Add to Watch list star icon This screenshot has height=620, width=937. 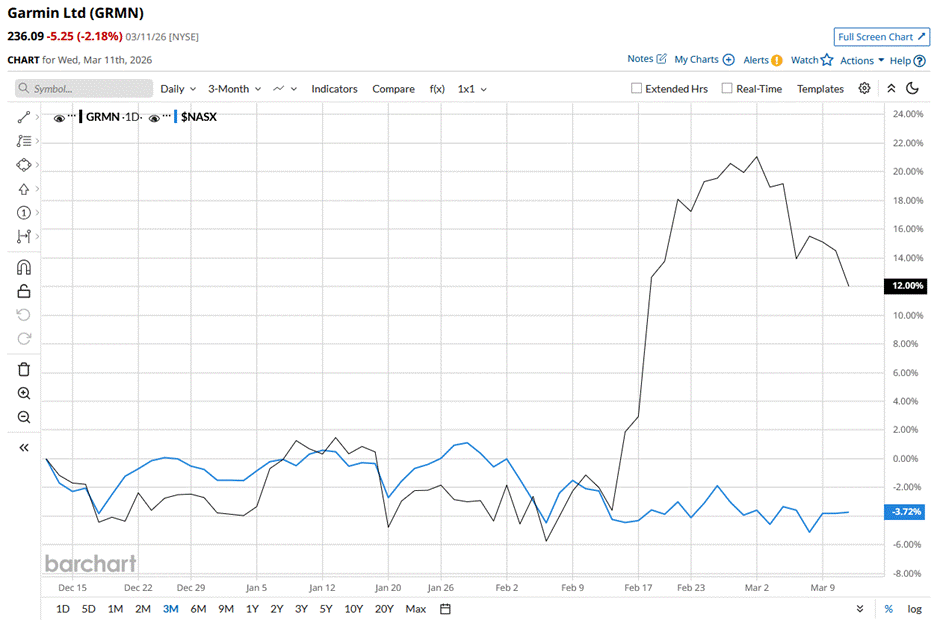click(x=827, y=60)
